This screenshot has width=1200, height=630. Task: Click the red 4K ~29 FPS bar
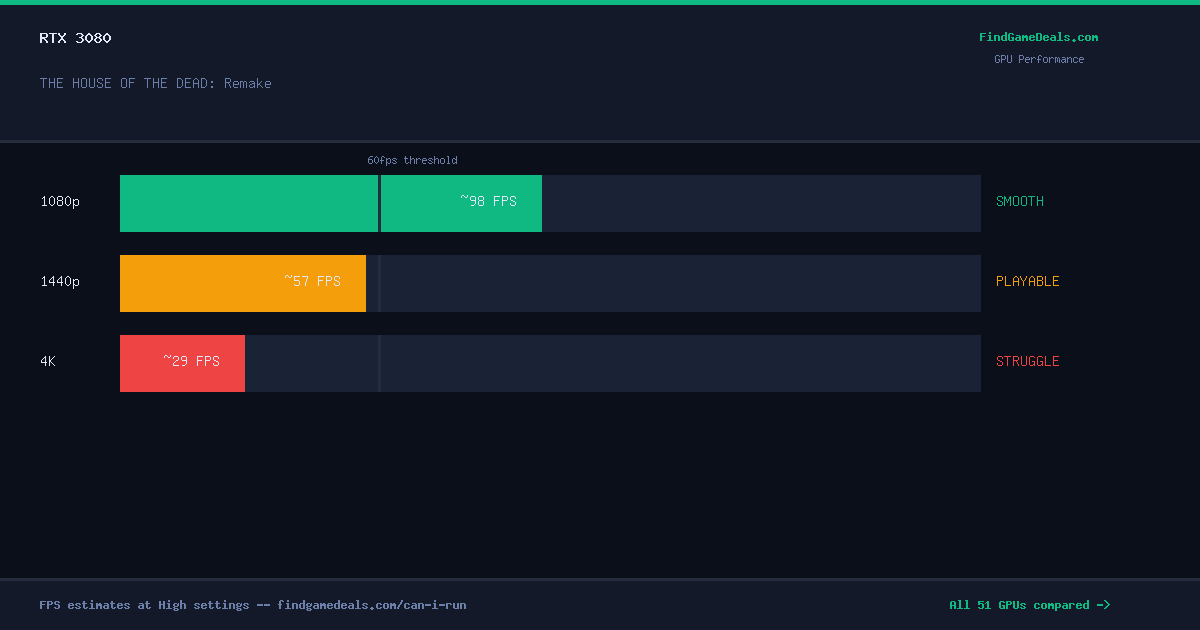click(182, 363)
